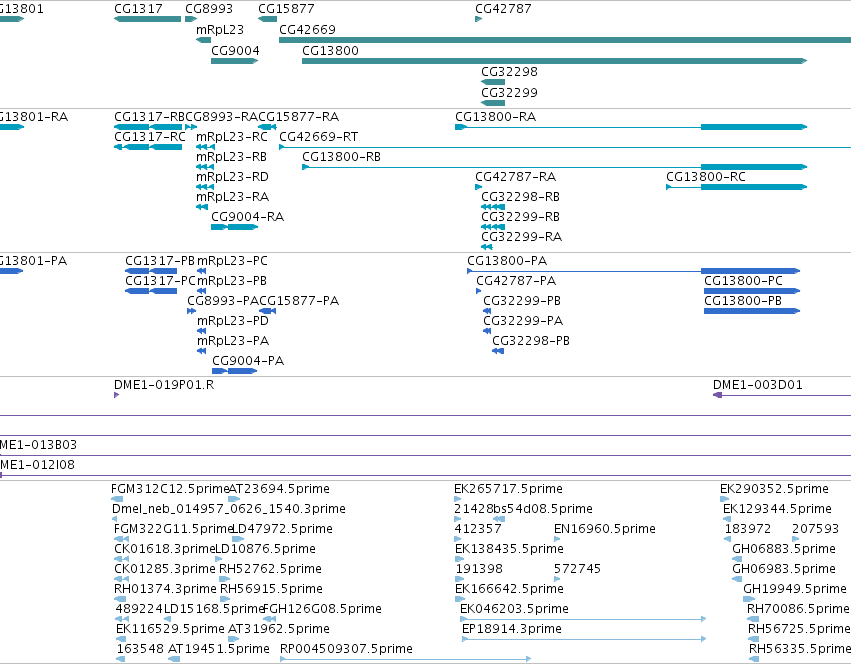Select protein CG32299-PB
The height and width of the screenshot is (664, 851).
(x=522, y=301)
